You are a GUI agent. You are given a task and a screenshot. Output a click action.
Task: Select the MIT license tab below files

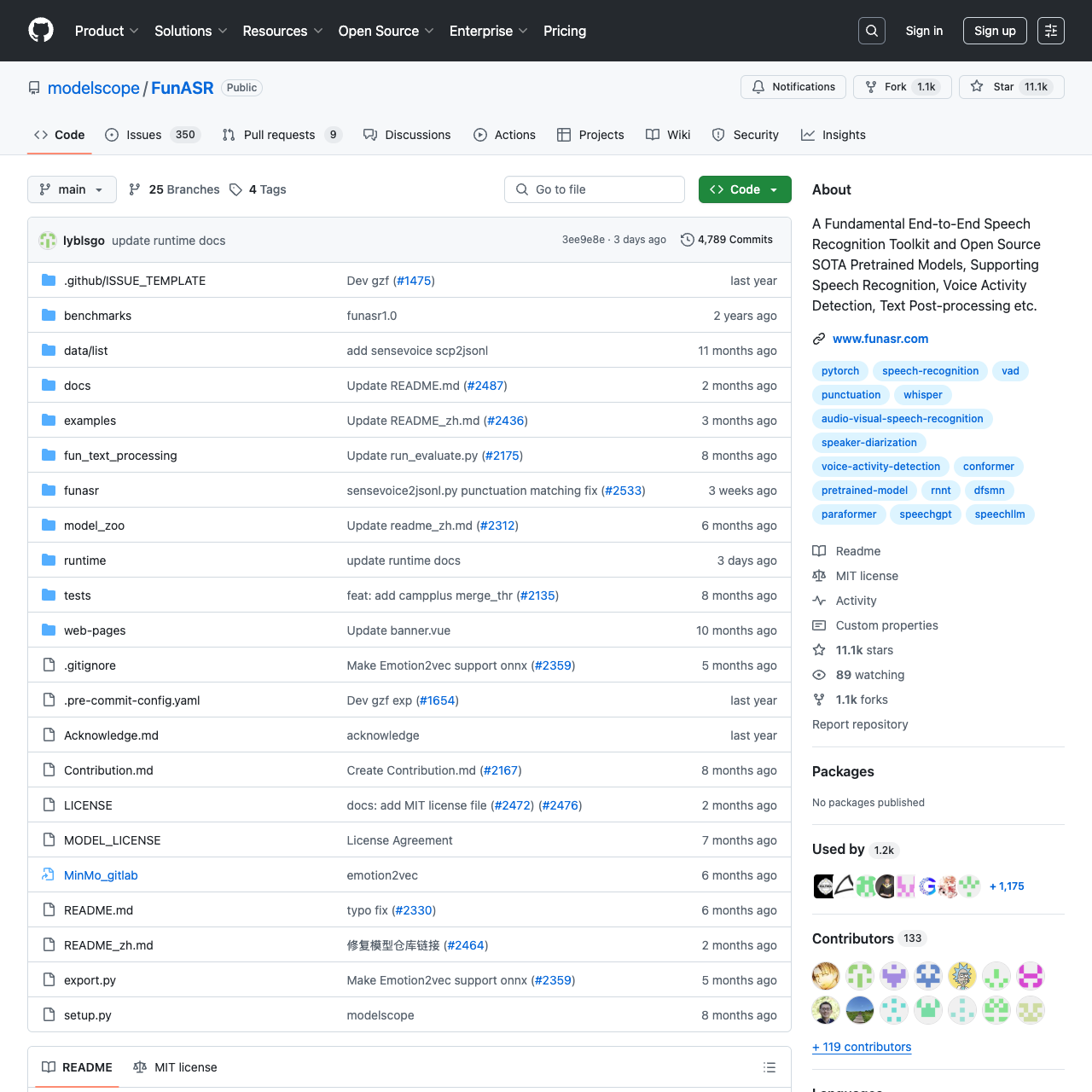pos(175,1067)
